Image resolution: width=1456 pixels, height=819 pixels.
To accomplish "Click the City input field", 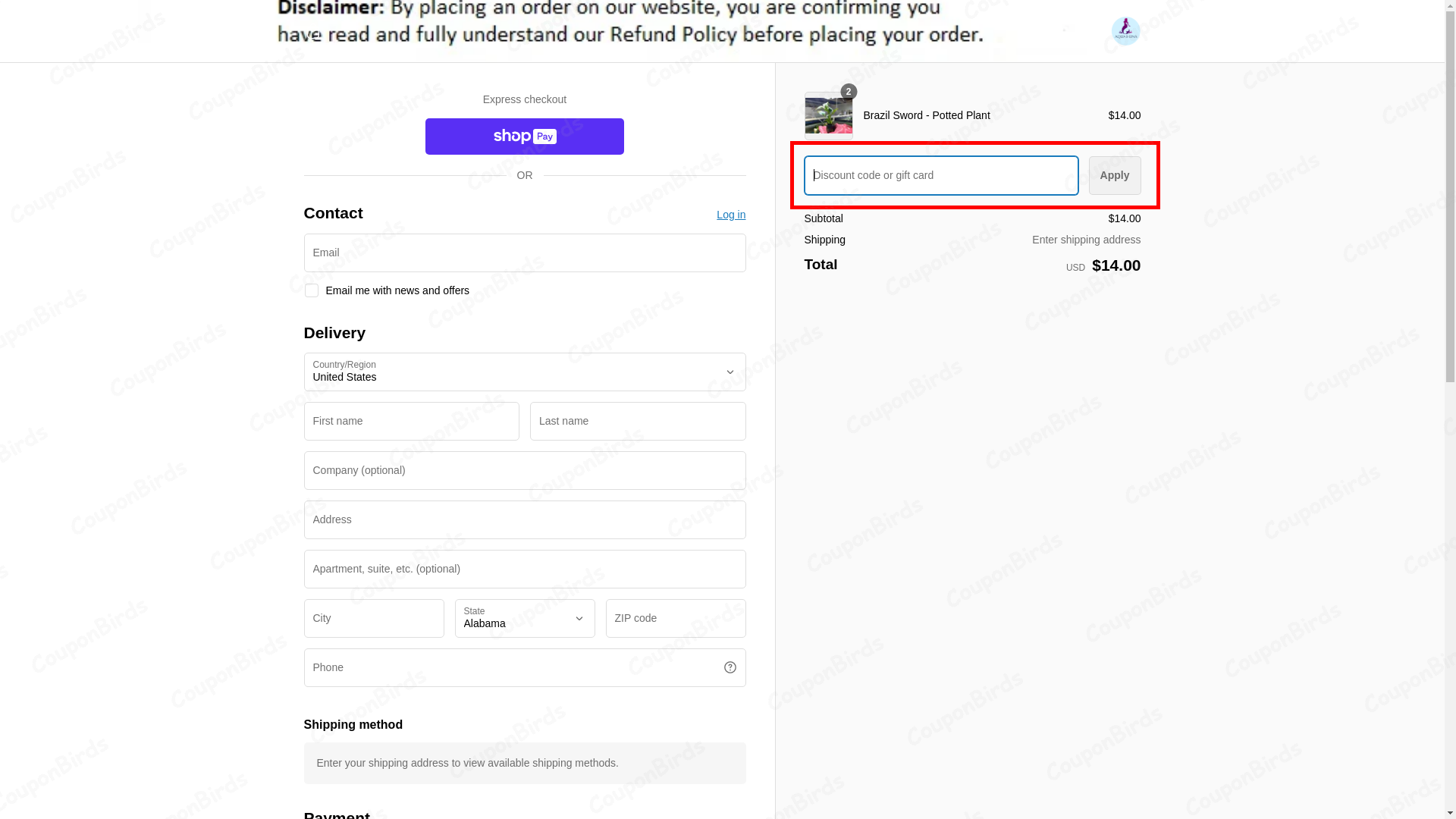I will [374, 618].
